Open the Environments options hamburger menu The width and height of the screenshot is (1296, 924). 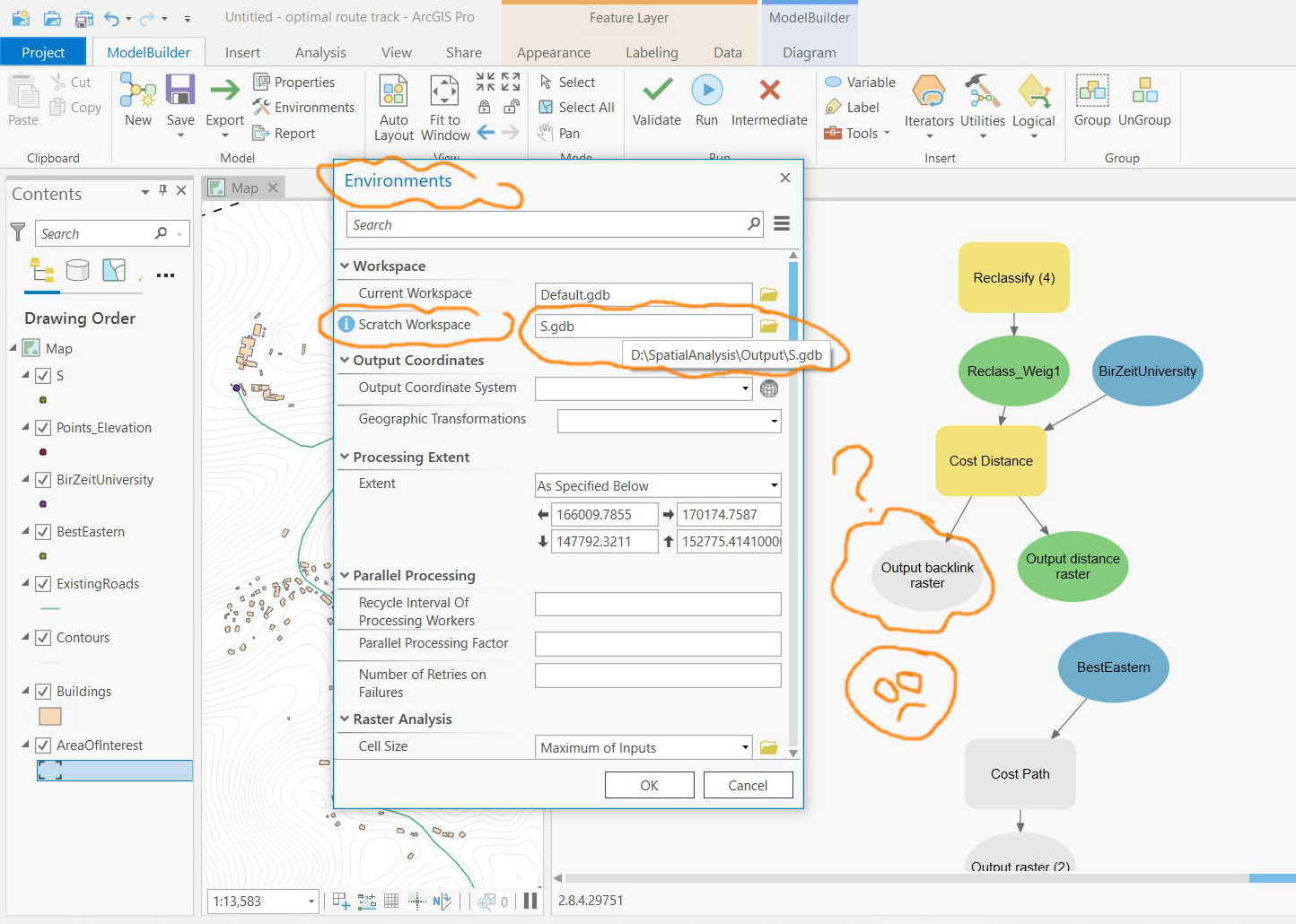tap(782, 223)
